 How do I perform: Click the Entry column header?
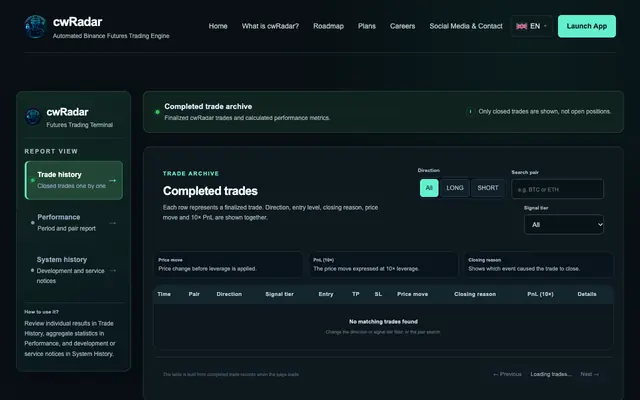(x=326, y=294)
